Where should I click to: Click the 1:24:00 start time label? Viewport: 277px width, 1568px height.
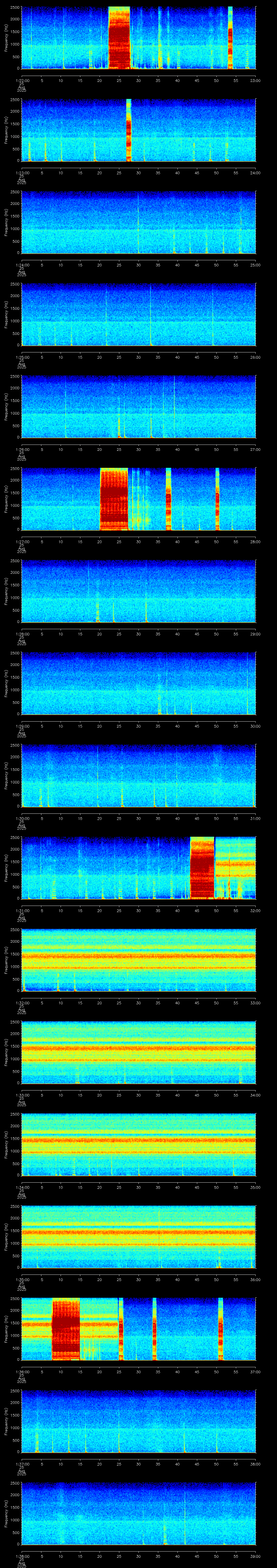point(21,265)
